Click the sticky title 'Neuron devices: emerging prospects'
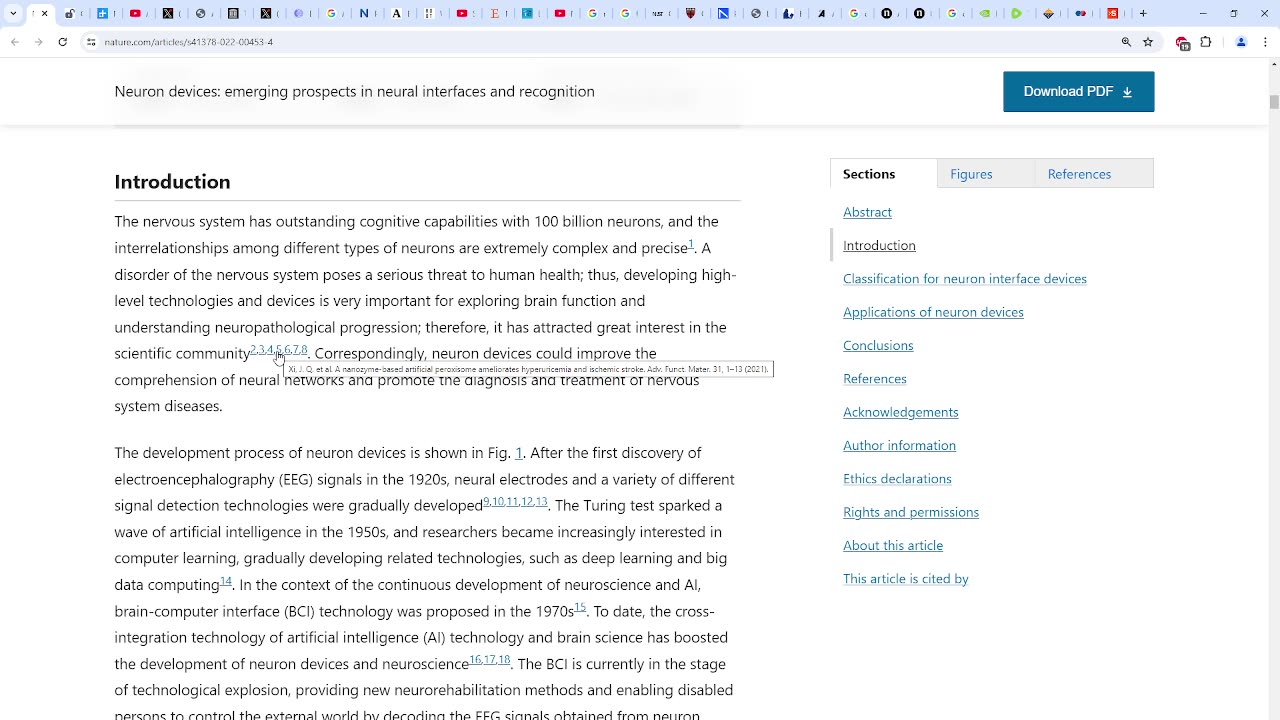The width and height of the screenshot is (1280, 720). (354, 91)
